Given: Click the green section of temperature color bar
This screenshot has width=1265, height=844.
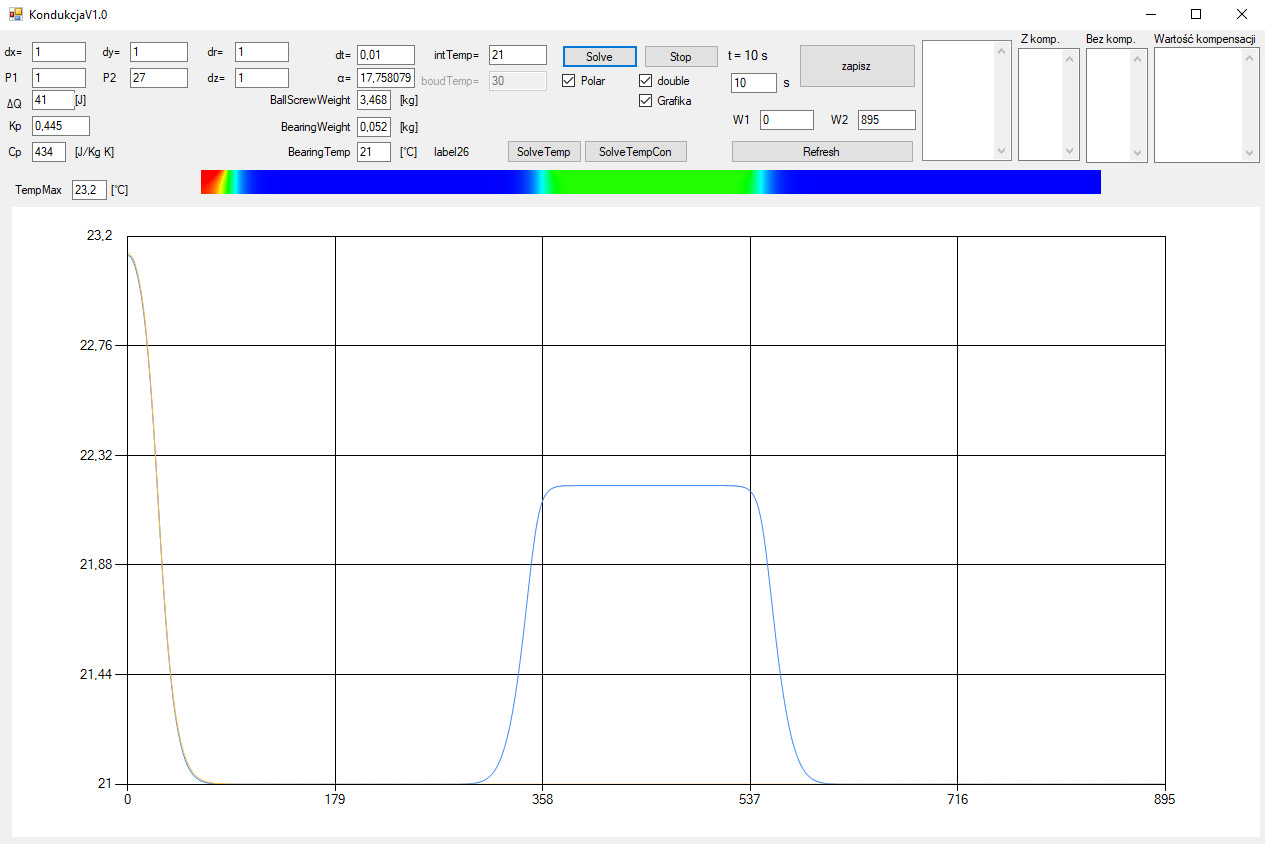Looking at the screenshot, I should 650,182.
